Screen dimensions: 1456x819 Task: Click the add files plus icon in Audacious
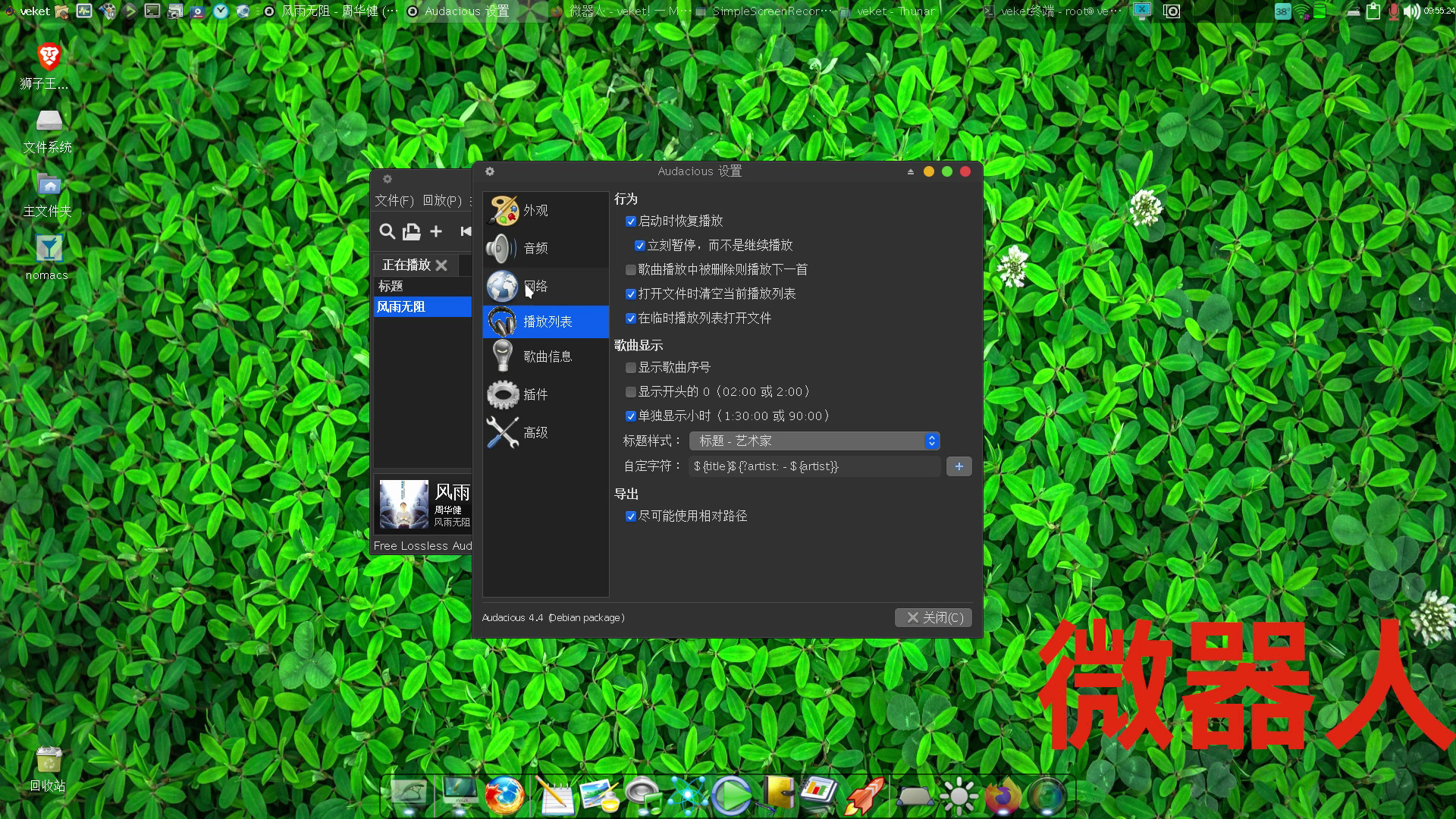(x=436, y=232)
